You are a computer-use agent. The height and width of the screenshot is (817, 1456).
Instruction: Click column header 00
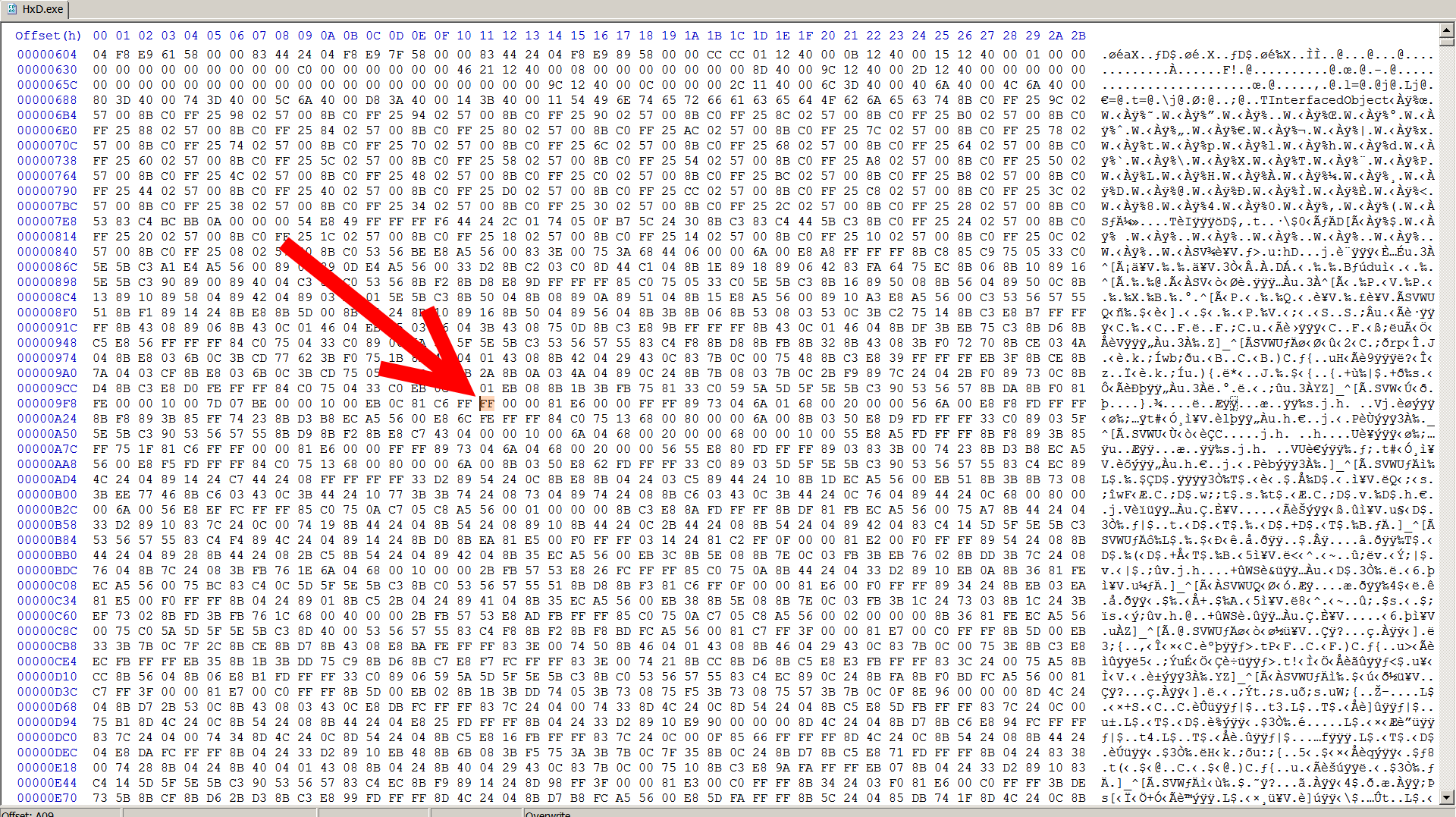coord(100,36)
